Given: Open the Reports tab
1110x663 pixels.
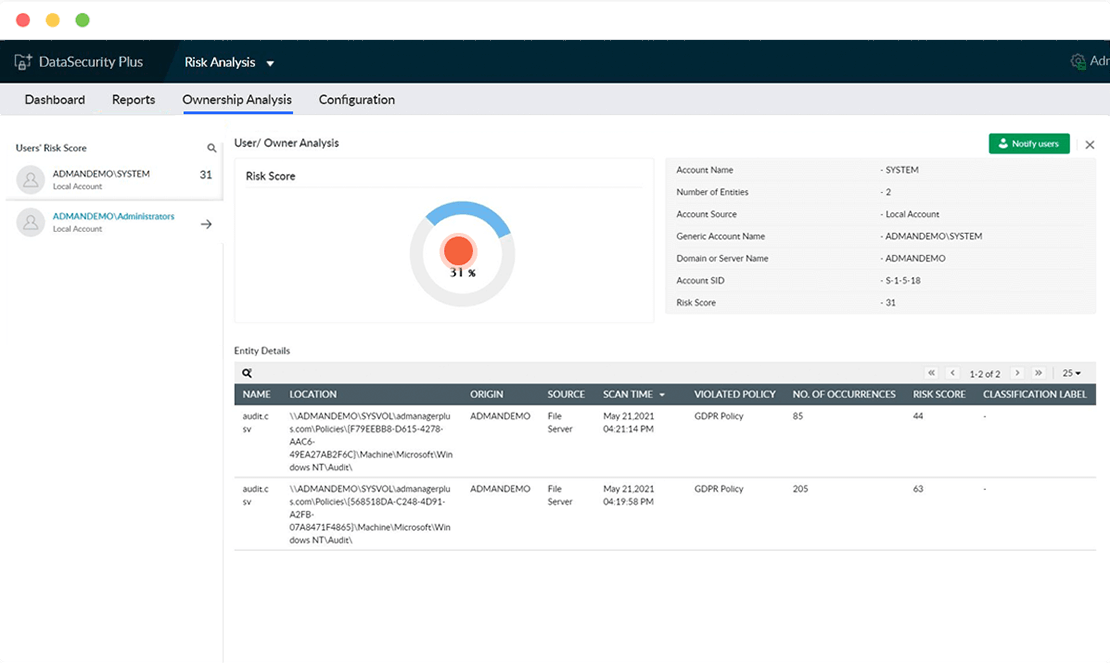Looking at the screenshot, I should coord(133,100).
